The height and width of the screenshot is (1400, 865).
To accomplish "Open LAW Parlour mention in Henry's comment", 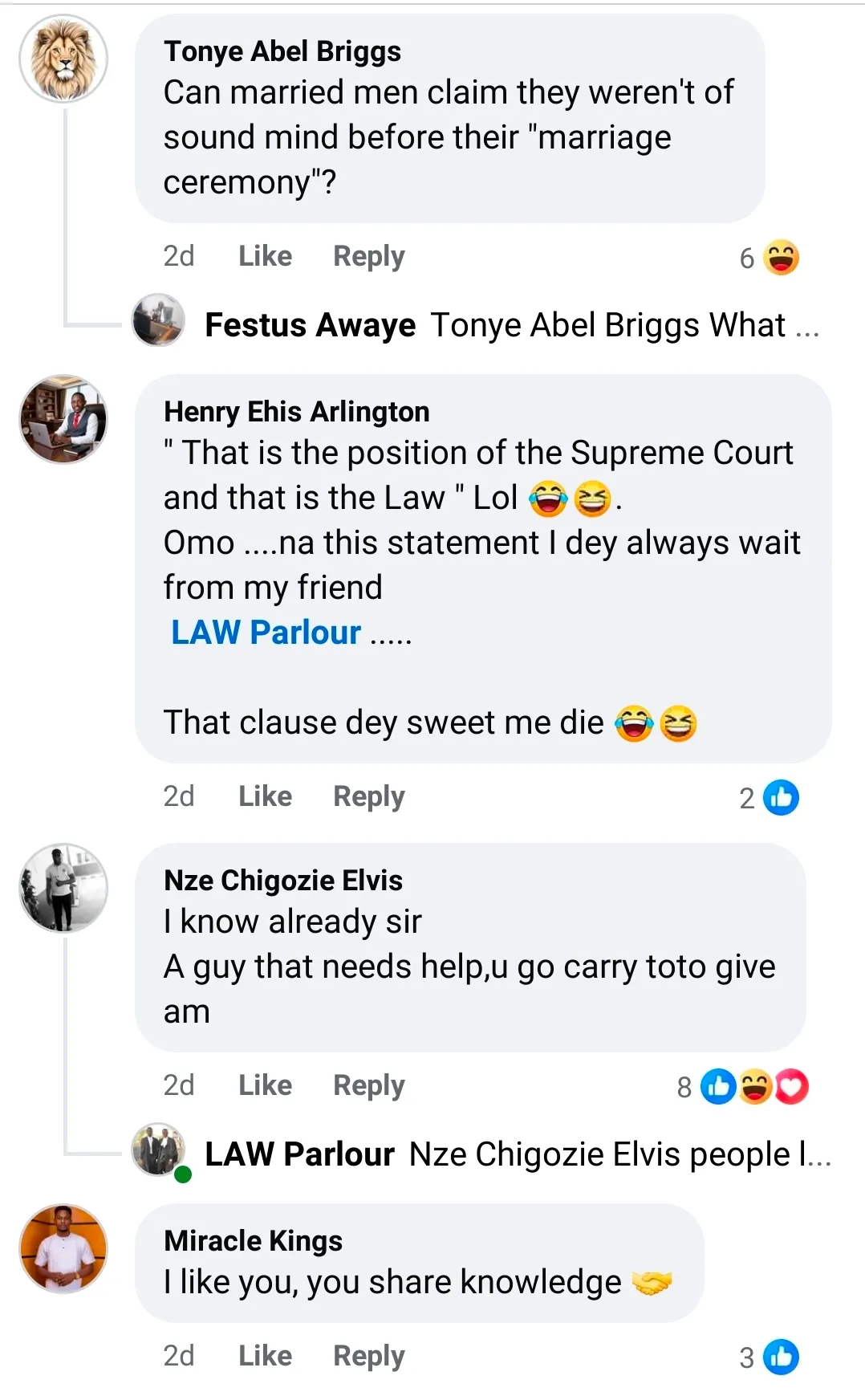I will (266, 633).
